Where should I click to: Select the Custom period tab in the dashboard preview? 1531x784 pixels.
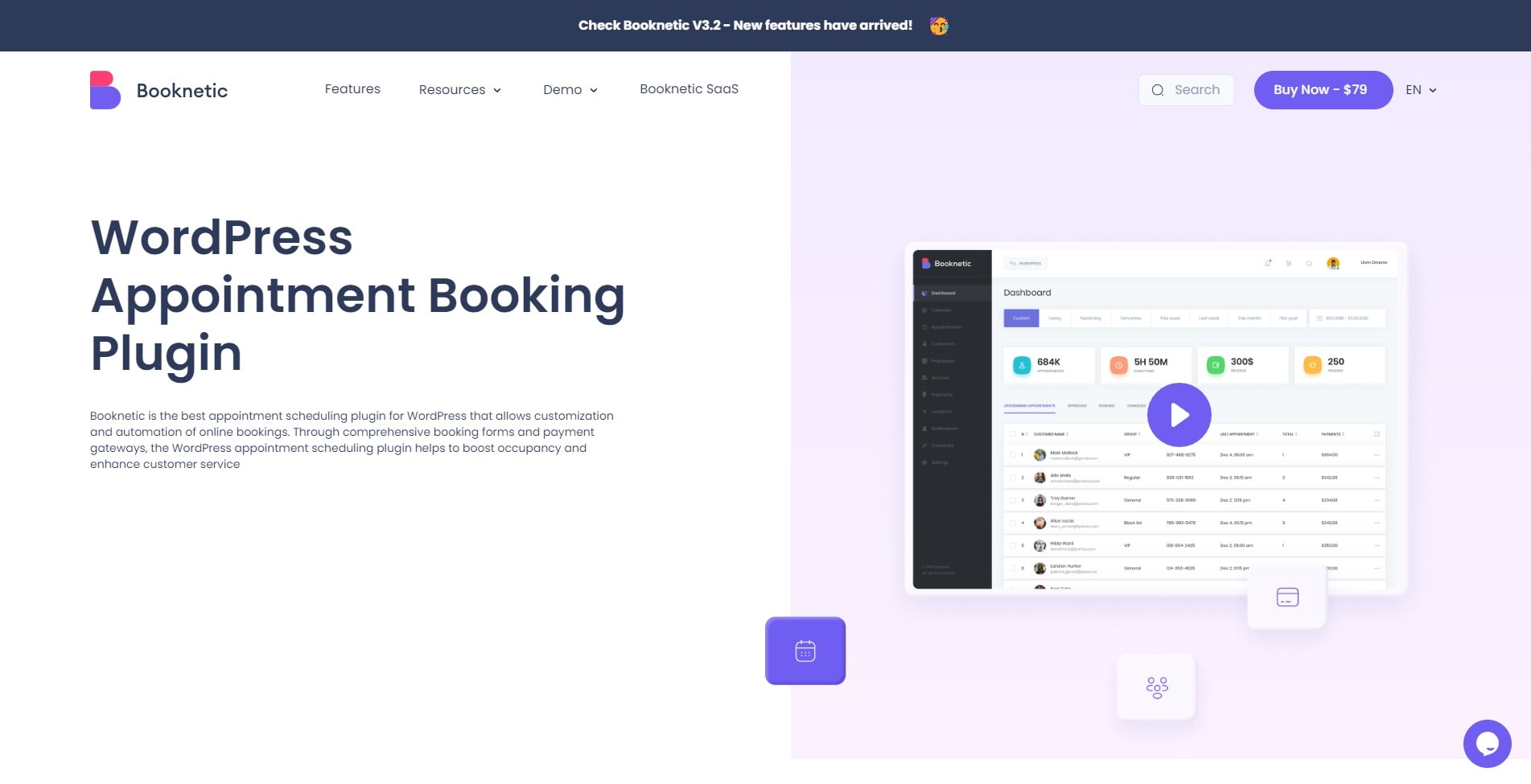click(x=1021, y=318)
